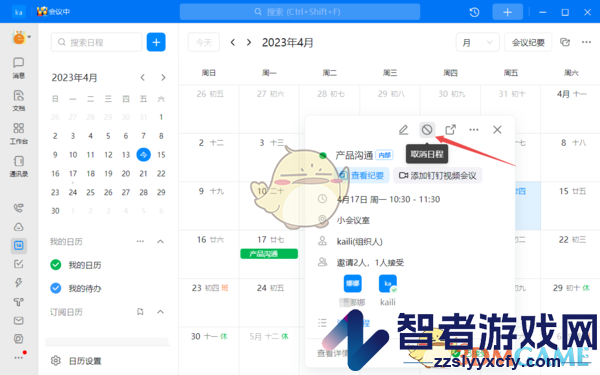Open event in new window icon

[x=450, y=130]
